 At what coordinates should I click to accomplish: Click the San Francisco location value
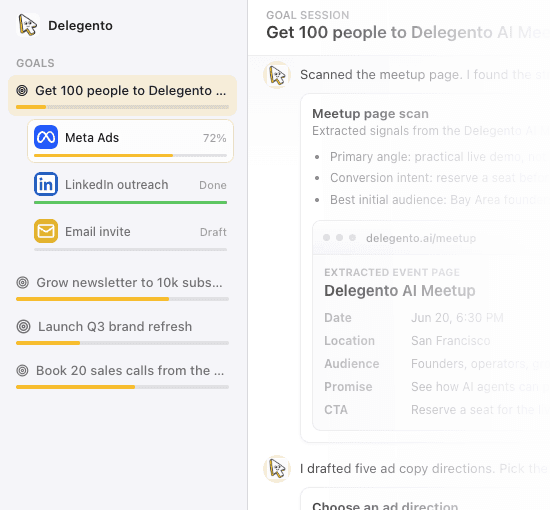click(x=451, y=341)
